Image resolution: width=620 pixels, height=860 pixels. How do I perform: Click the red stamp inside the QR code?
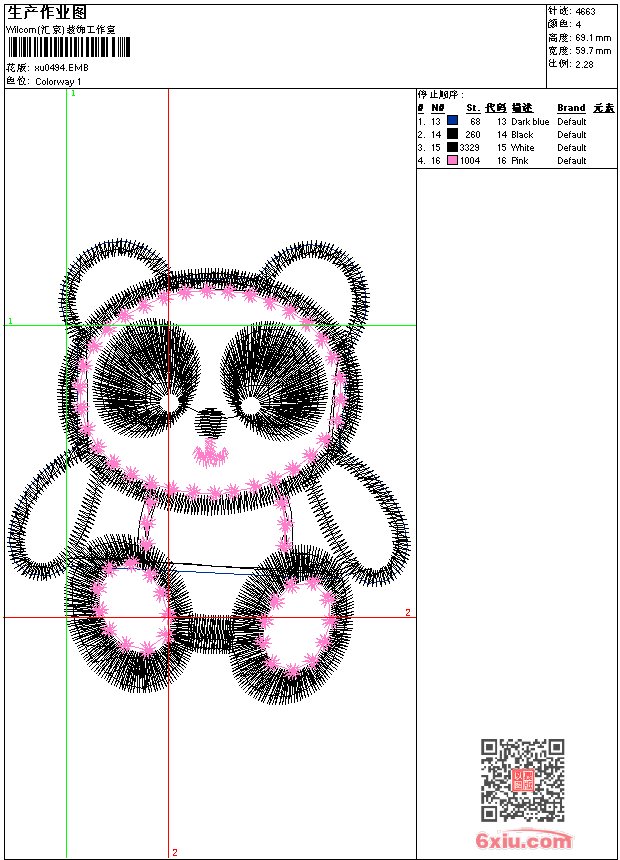tap(522, 780)
